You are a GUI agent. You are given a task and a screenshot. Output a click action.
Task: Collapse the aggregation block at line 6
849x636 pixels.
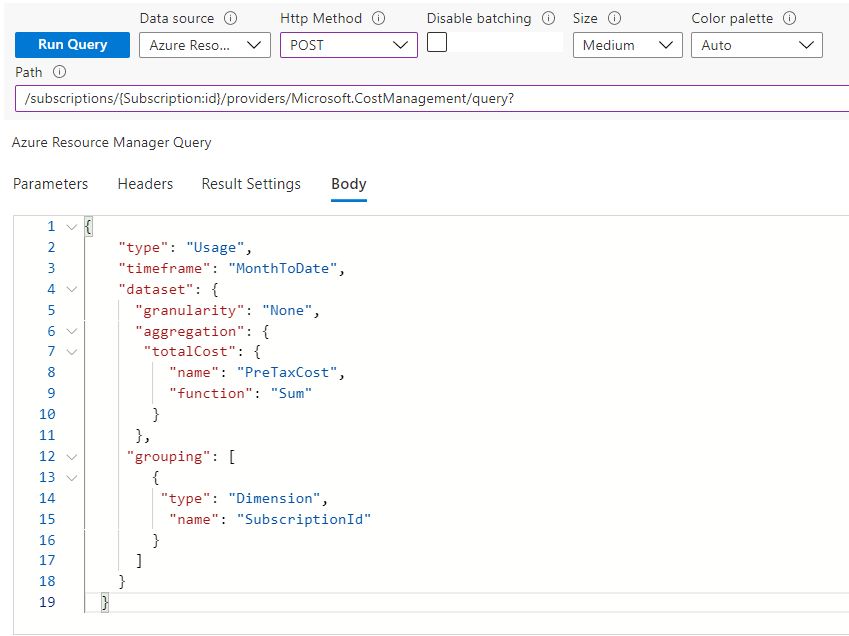point(71,331)
